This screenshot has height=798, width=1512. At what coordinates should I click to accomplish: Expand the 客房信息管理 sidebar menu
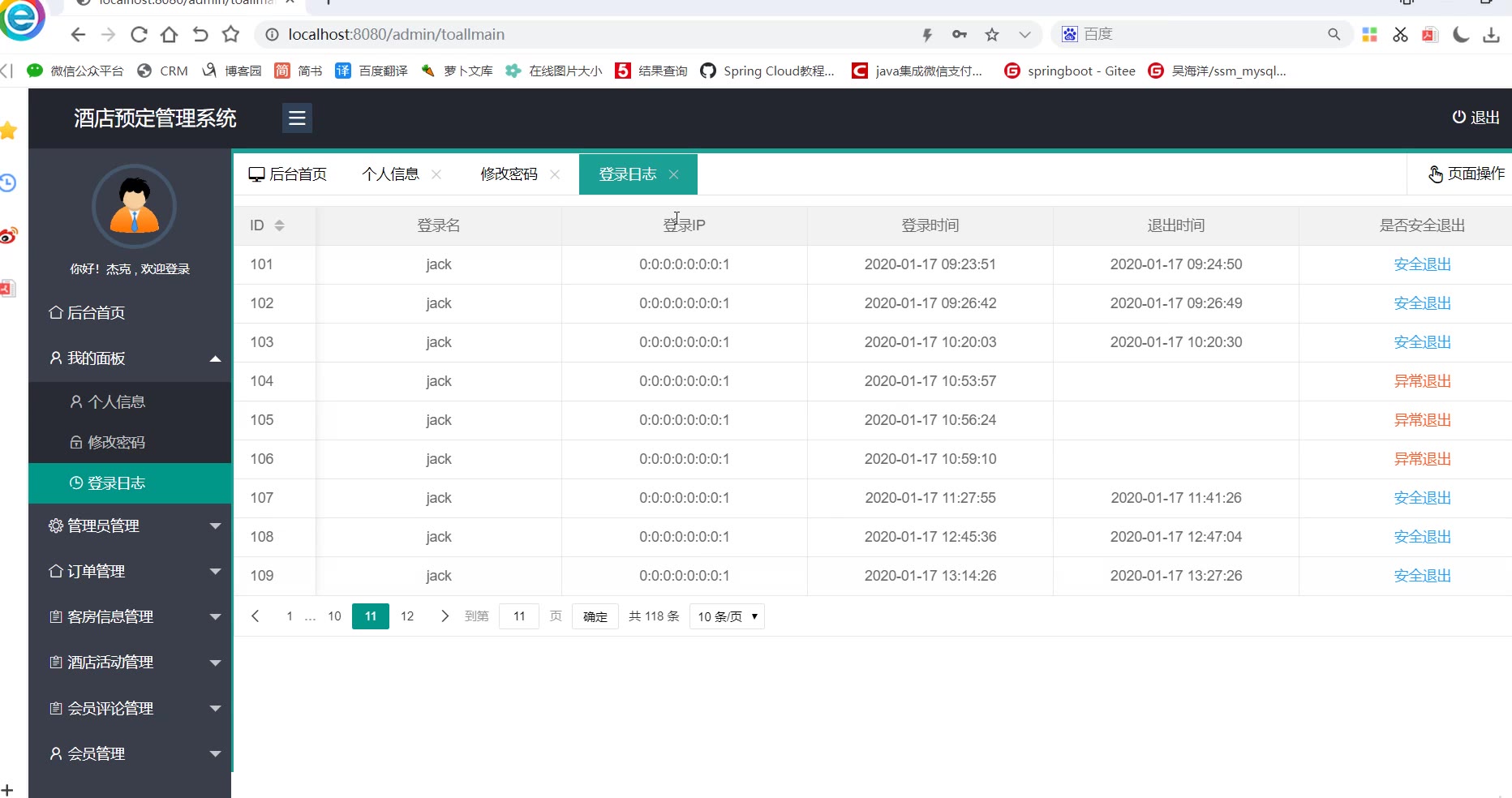(130, 616)
